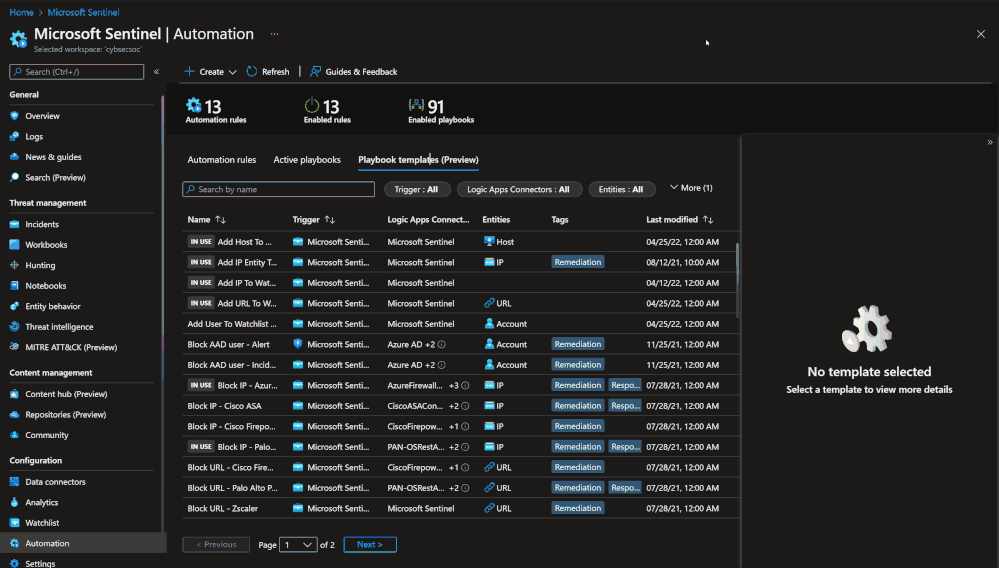
Task: Go to Next page
Action: click(370, 544)
